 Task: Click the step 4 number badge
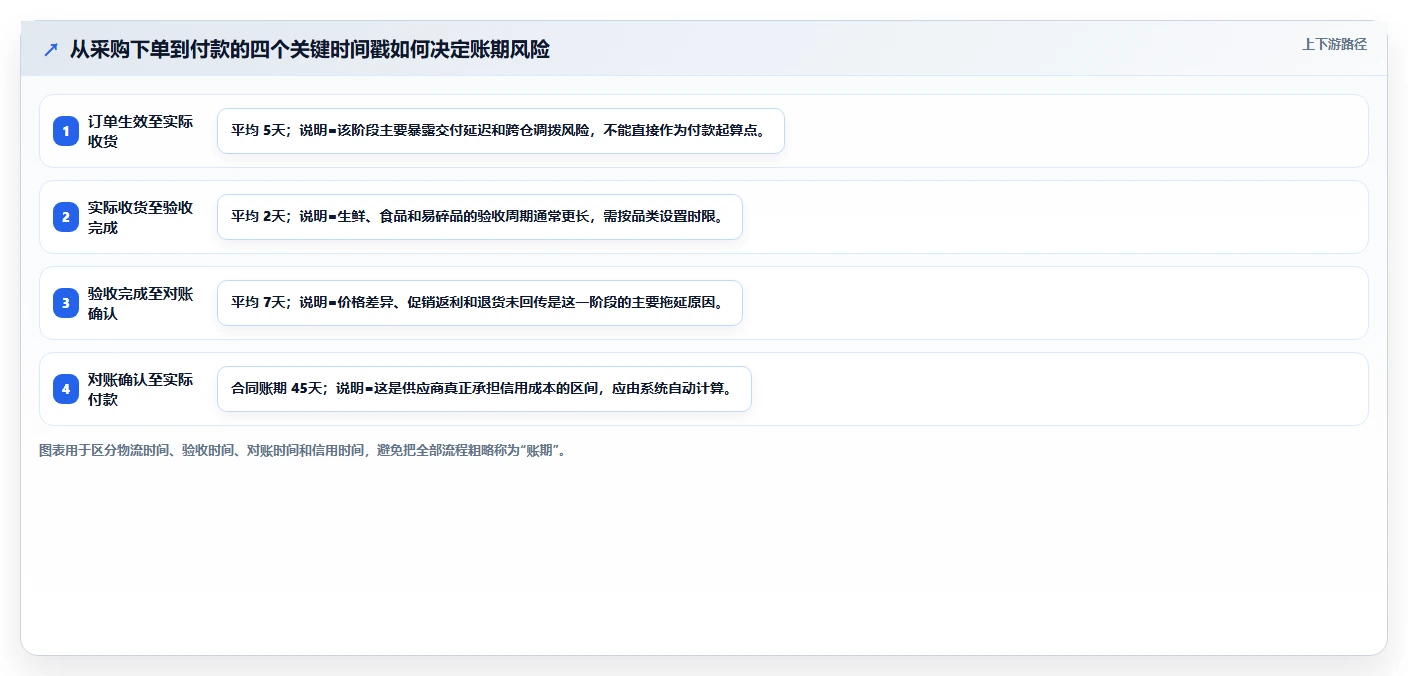click(x=66, y=389)
